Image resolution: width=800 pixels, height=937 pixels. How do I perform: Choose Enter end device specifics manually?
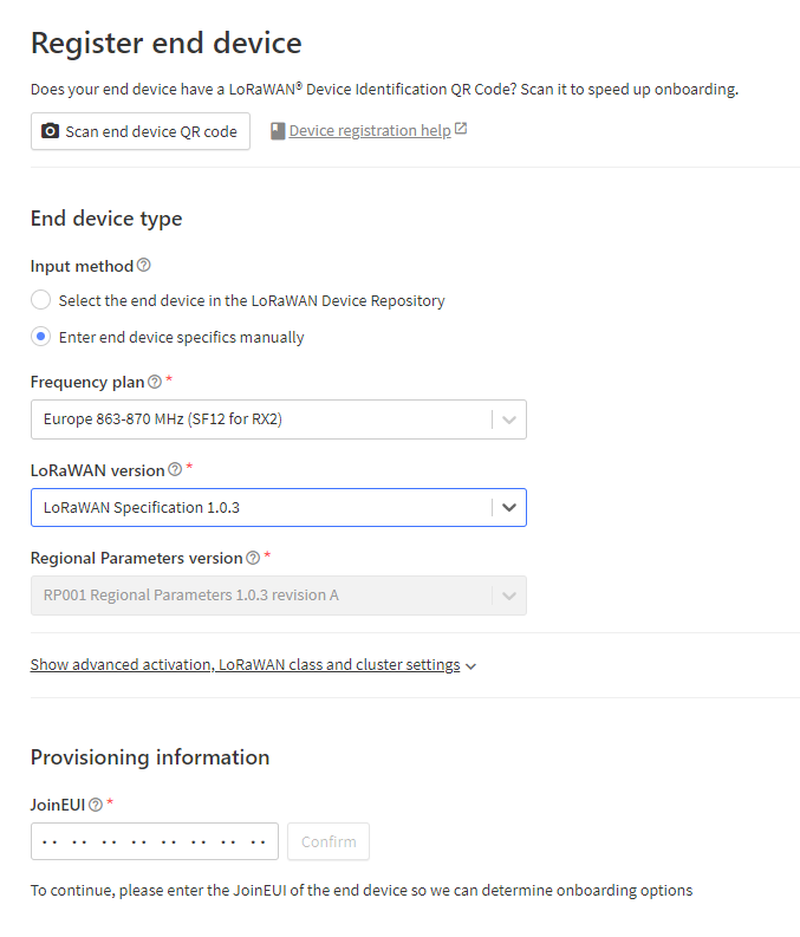40,337
